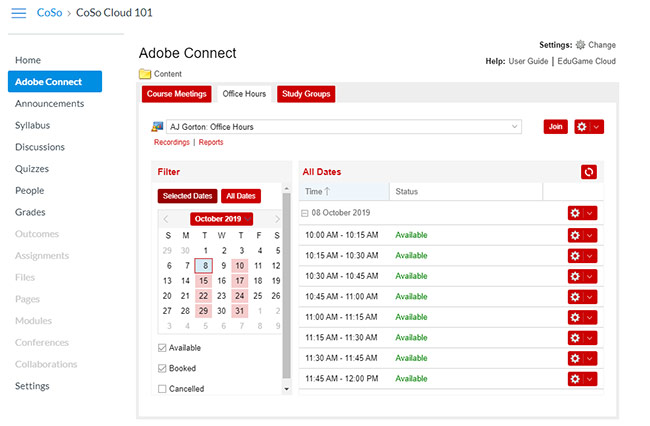650x426 pixels.
Task: Open the October 2019 month dropdown
Action: coord(222,219)
